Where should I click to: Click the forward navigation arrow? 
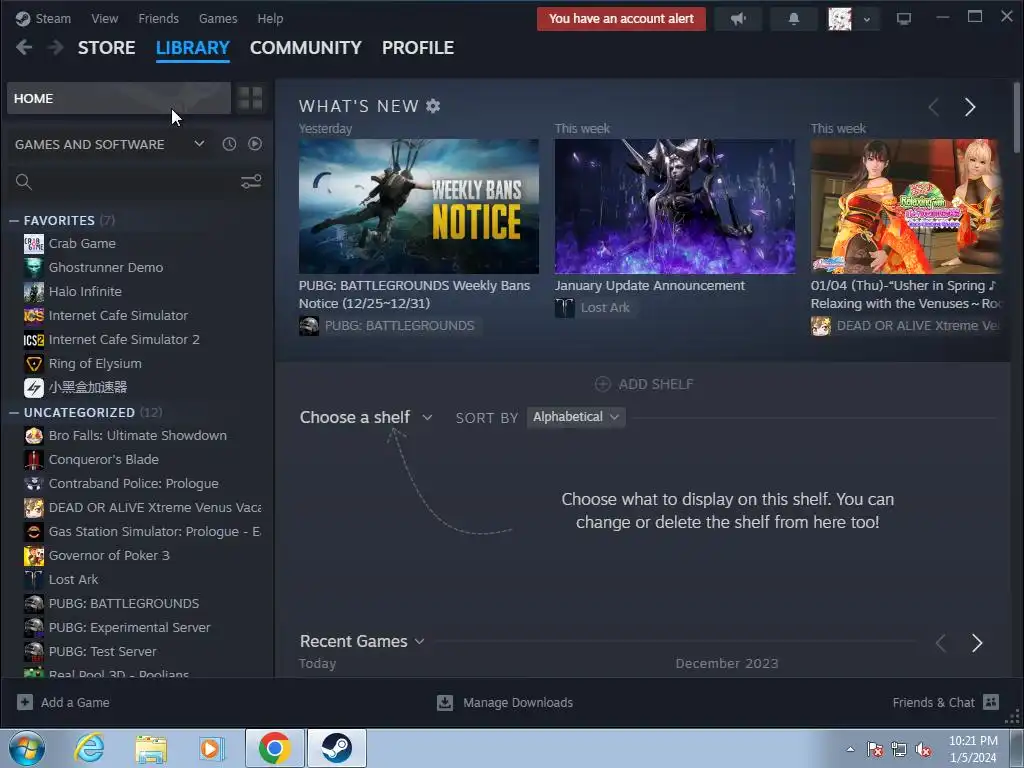pos(56,47)
